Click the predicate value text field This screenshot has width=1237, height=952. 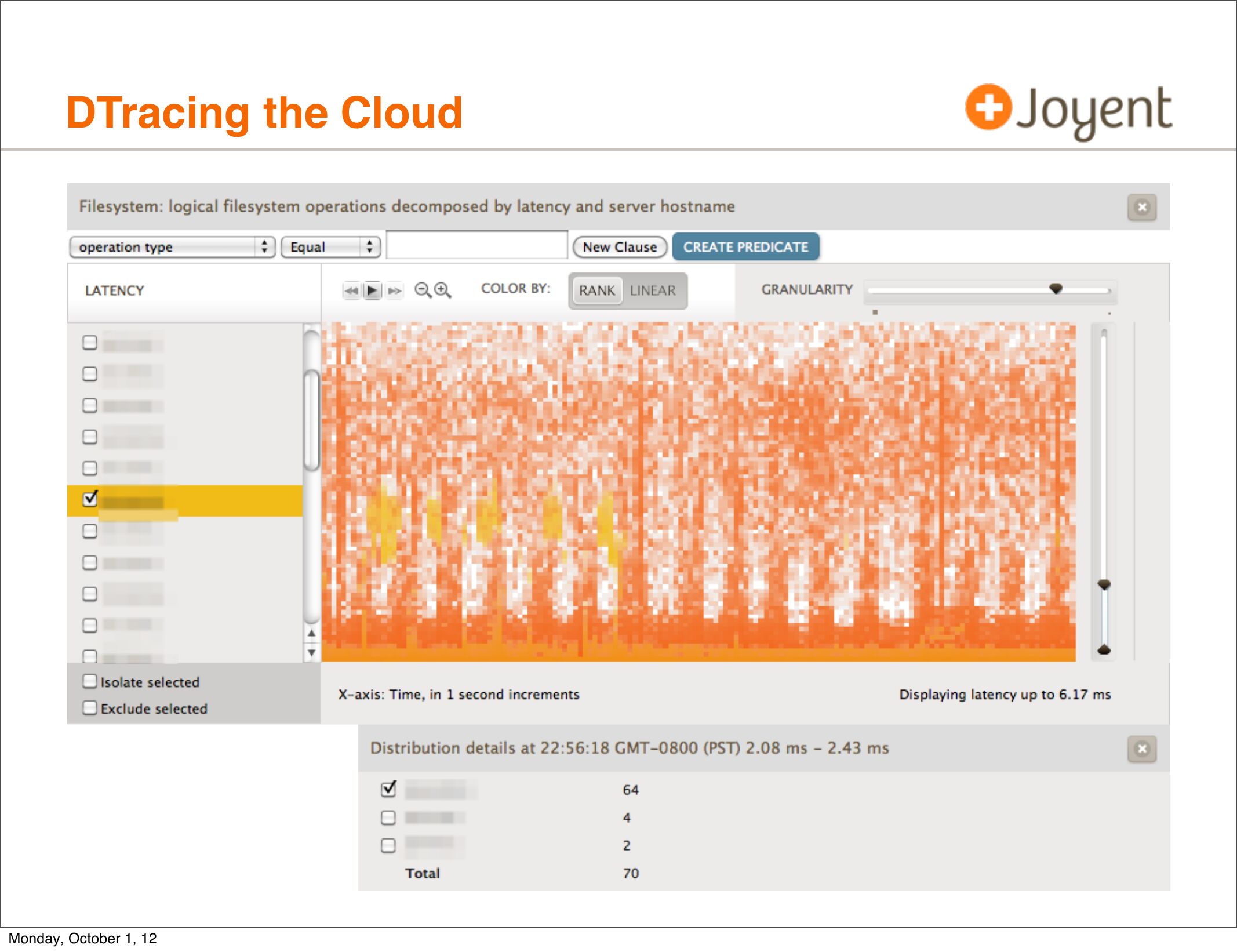(476, 246)
